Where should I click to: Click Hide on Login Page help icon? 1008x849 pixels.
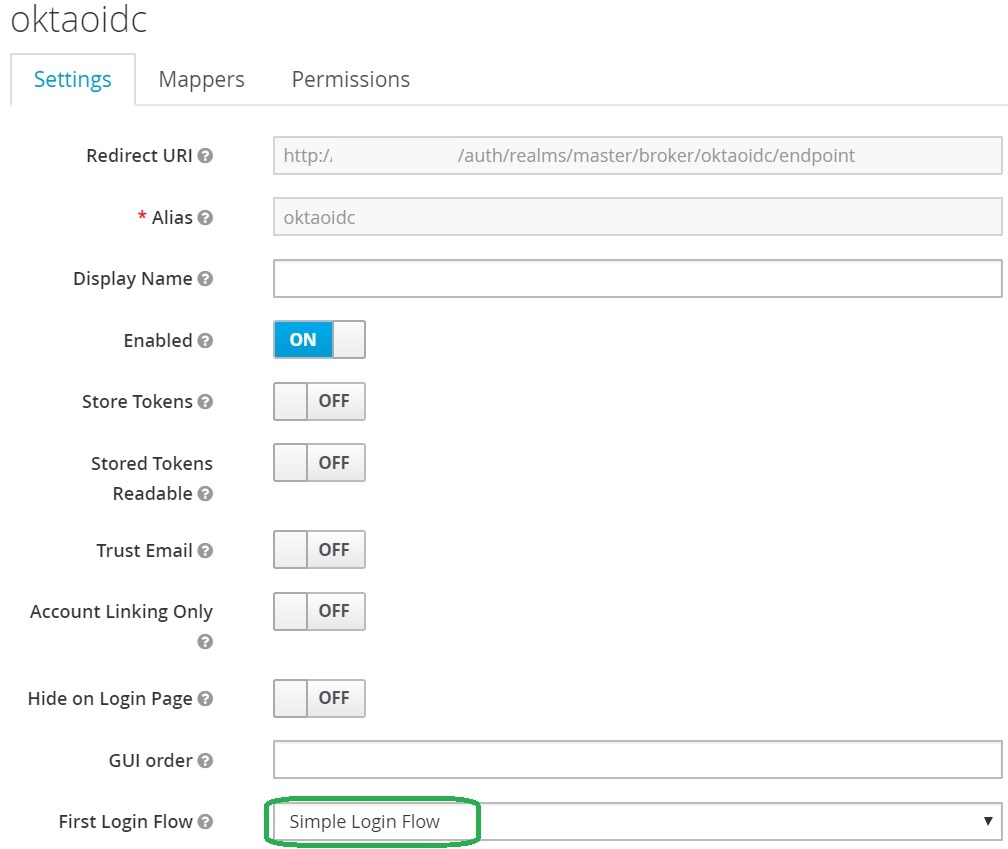205,700
